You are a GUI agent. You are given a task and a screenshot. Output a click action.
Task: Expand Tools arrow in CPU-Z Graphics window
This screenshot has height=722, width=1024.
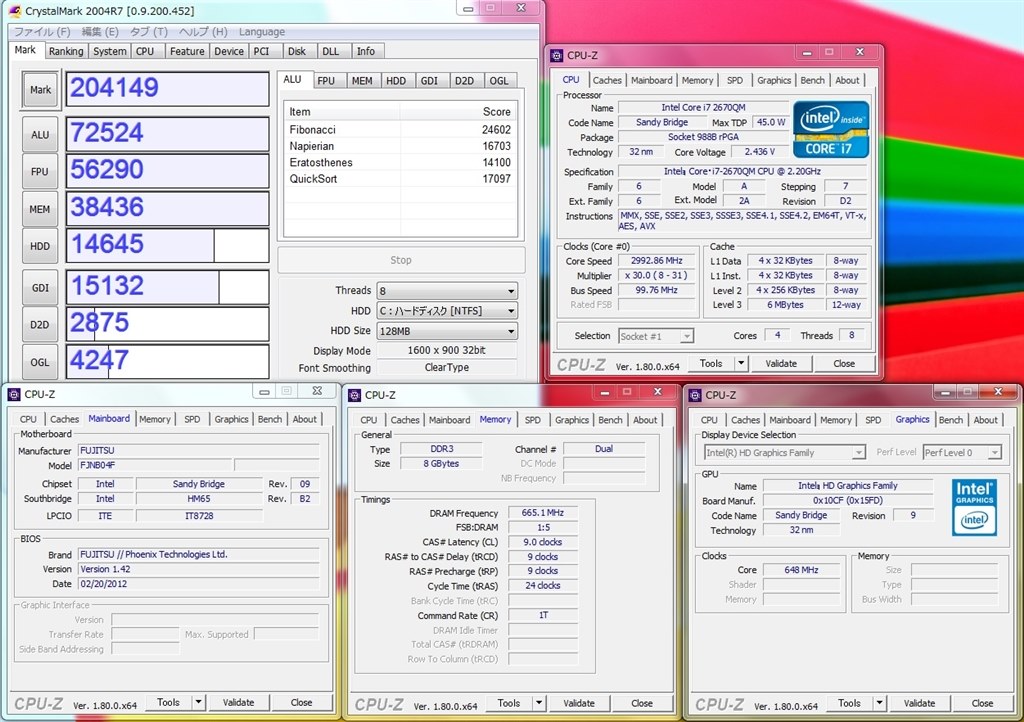[880, 703]
